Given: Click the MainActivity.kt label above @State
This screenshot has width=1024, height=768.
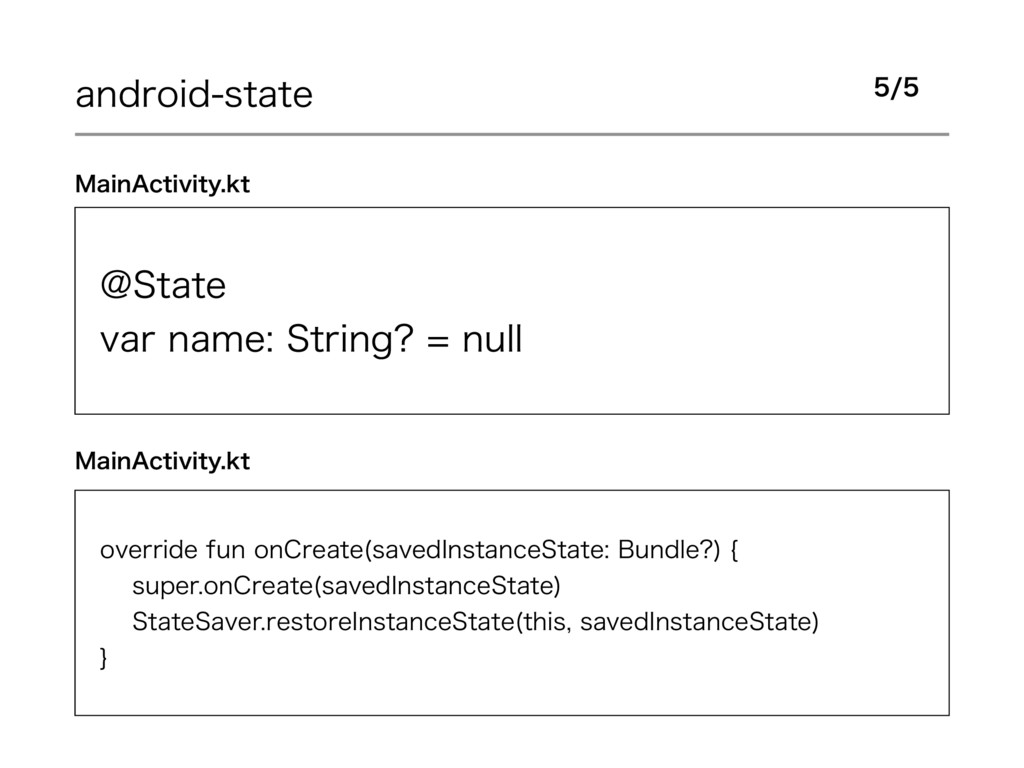Looking at the screenshot, I should point(163,185).
